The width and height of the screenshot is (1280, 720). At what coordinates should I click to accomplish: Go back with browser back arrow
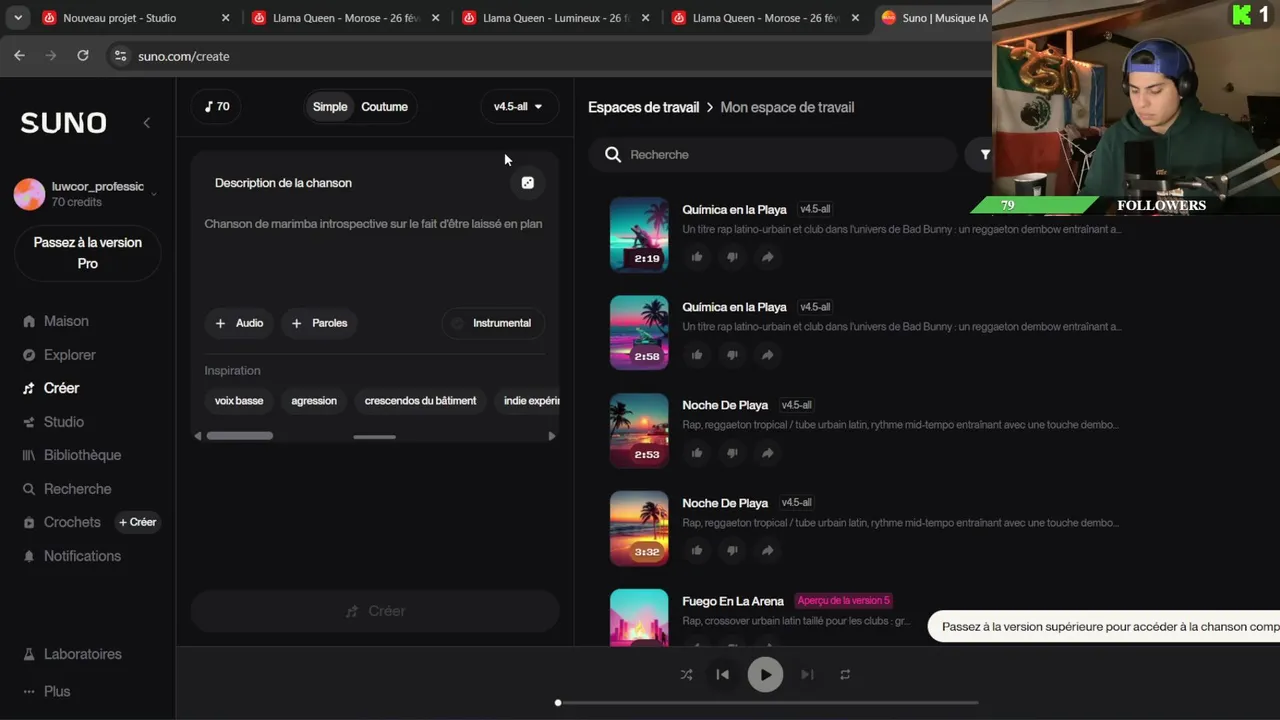pos(19,56)
